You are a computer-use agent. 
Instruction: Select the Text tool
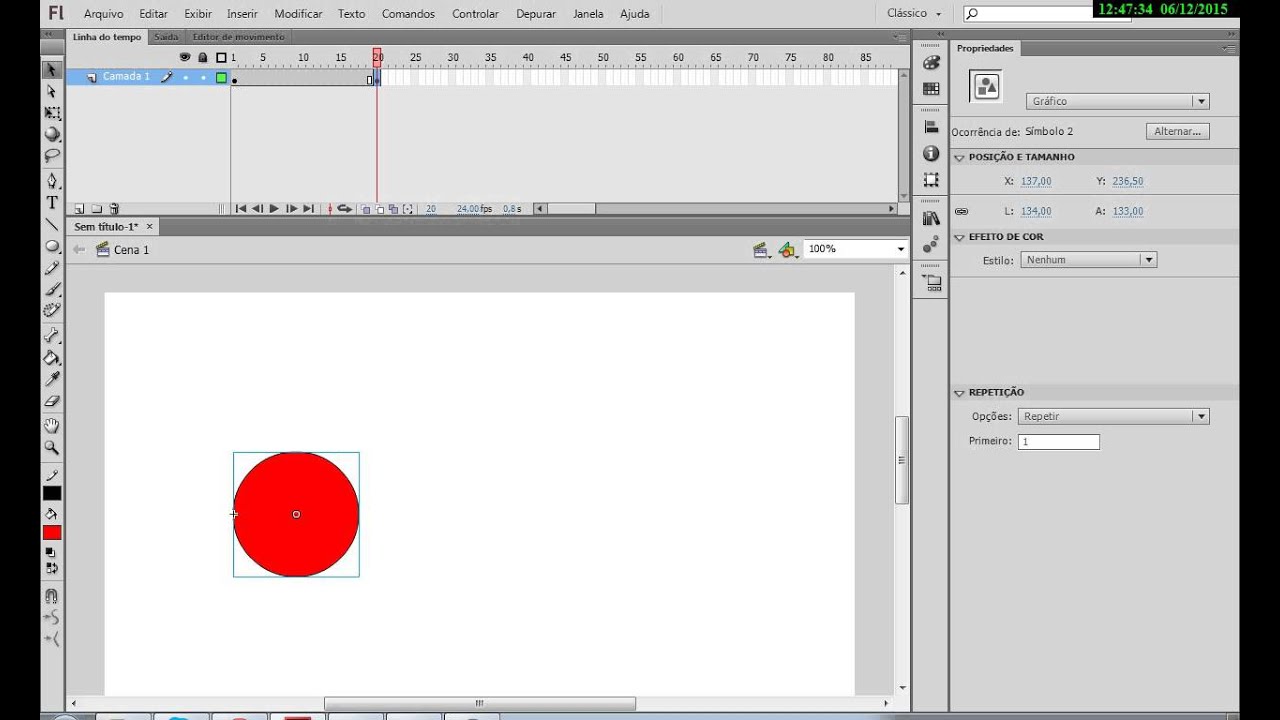tap(52, 202)
